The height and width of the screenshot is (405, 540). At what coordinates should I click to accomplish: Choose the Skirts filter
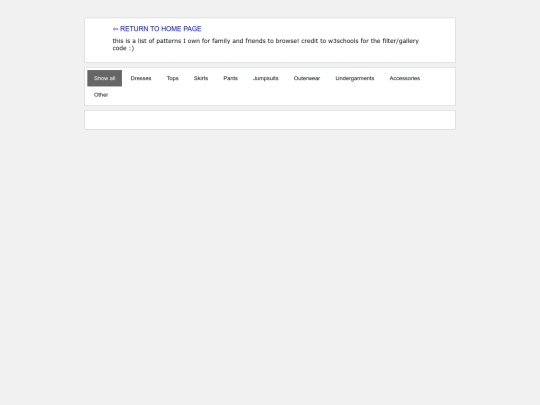pos(201,78)
